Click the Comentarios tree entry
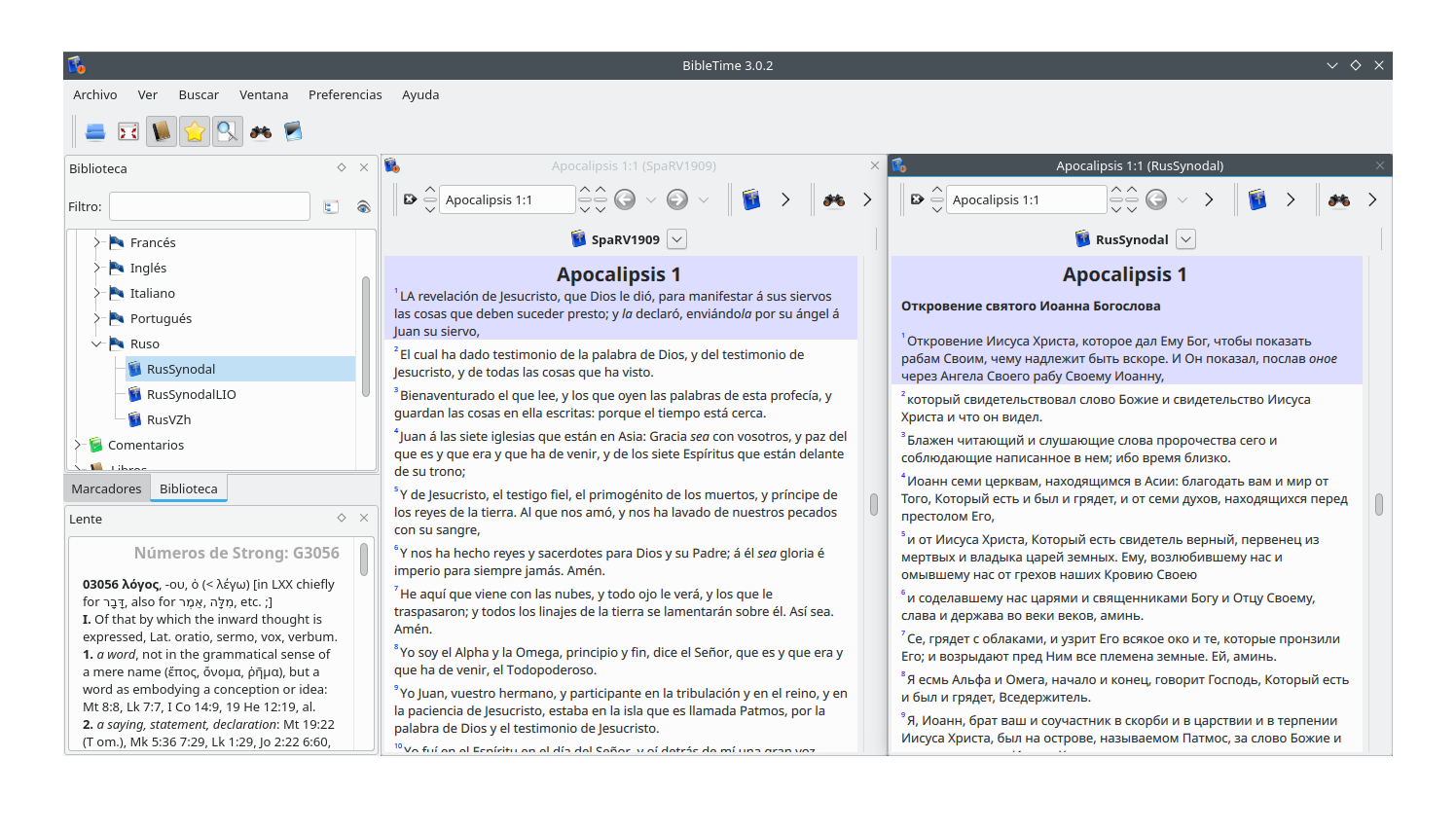 (146, 445)
